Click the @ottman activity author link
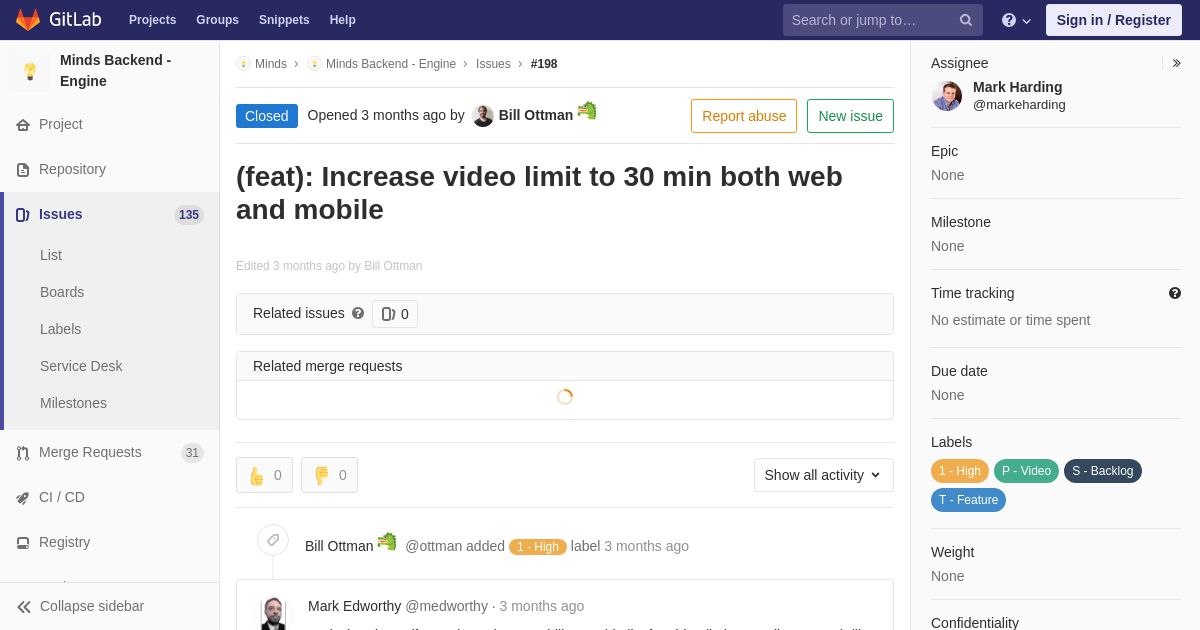 click(x=433, y=546)
